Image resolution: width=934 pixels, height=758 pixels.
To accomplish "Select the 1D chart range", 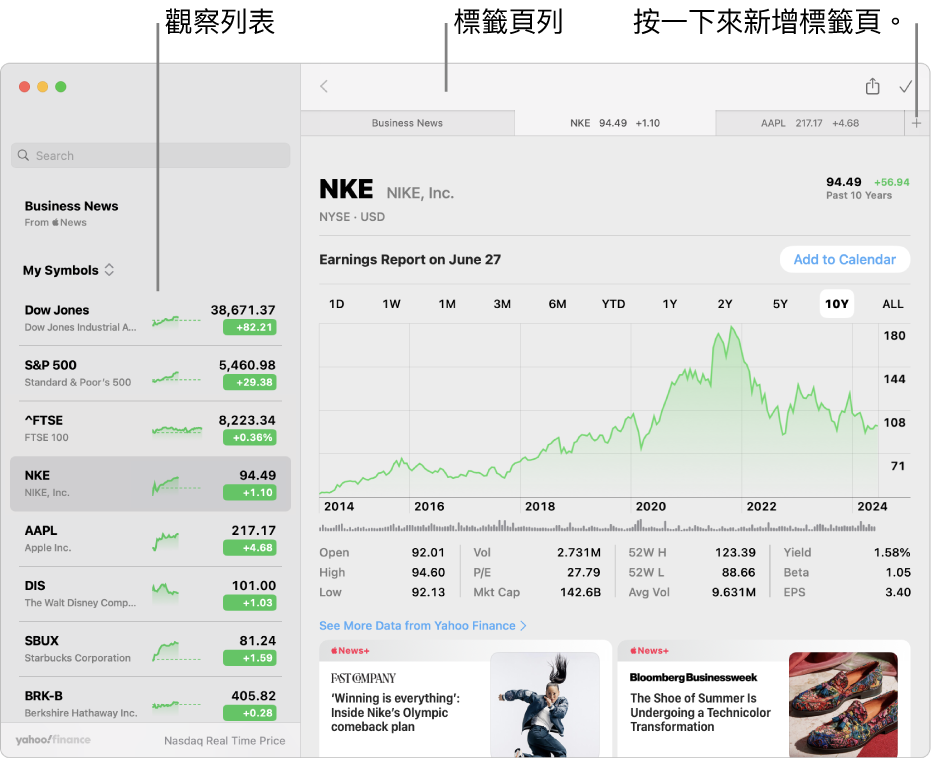I will point(337,304).
